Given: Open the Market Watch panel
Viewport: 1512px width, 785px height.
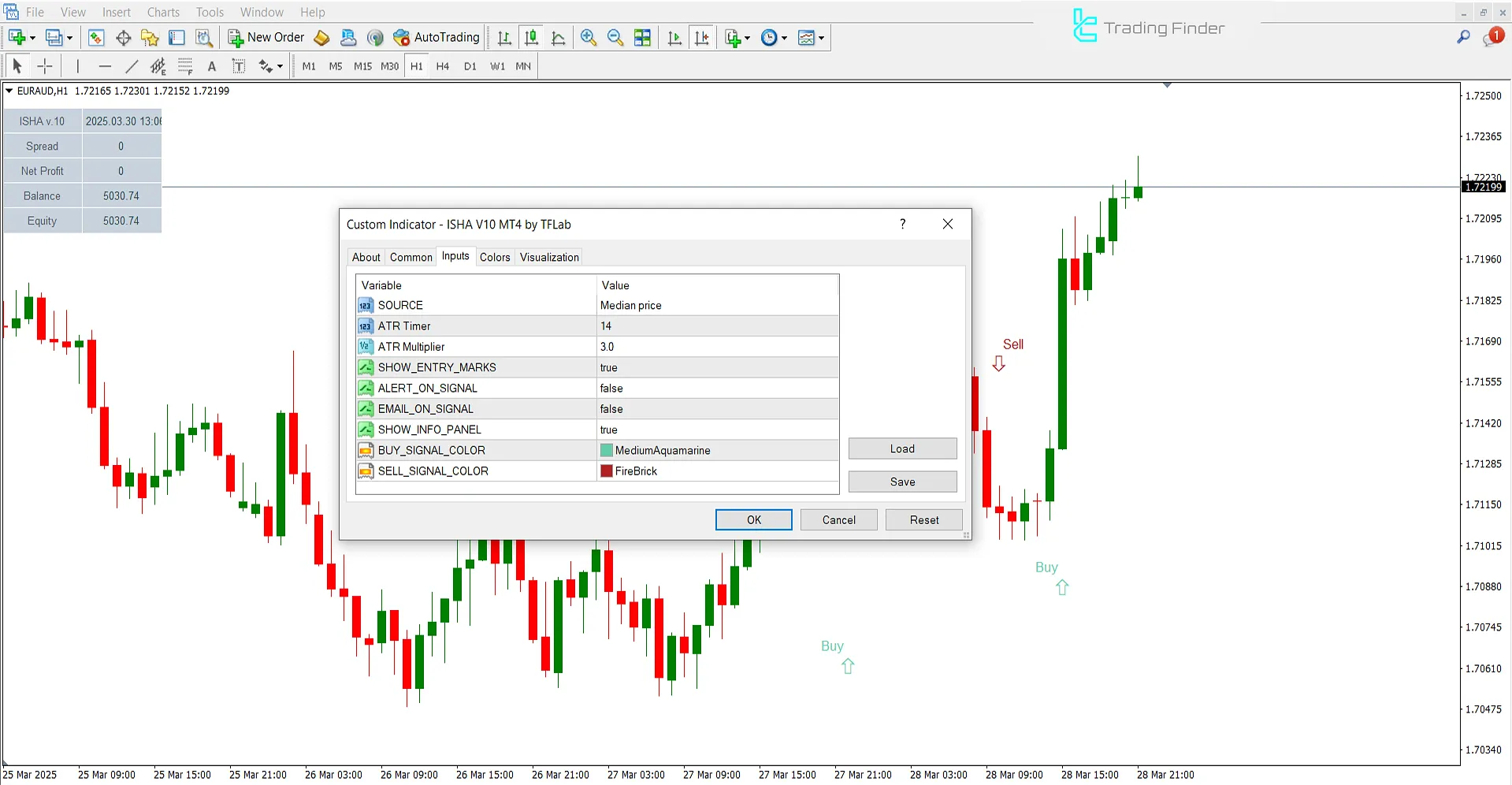Looking at the screenshot, I should [x=96, y=37].
